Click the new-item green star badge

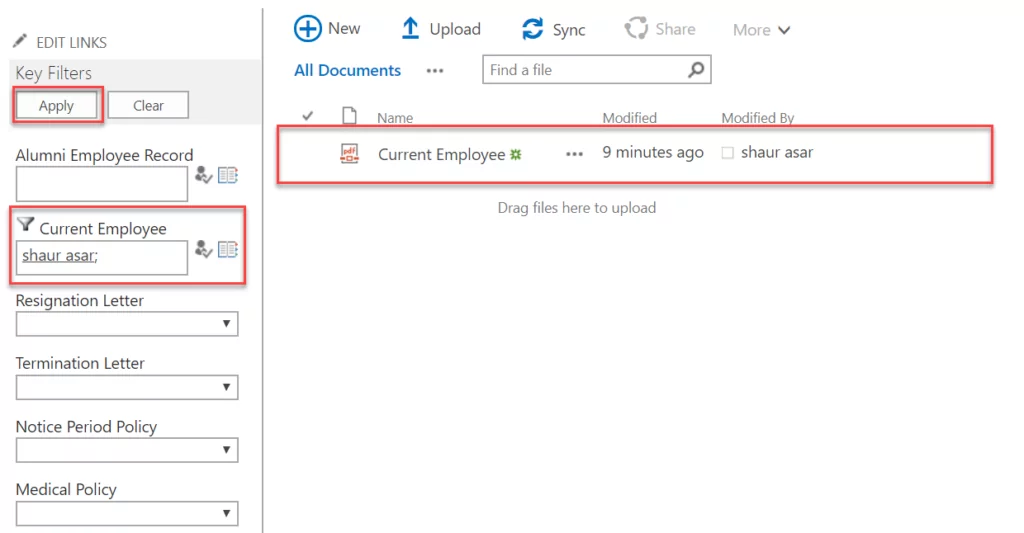point(516,155)
